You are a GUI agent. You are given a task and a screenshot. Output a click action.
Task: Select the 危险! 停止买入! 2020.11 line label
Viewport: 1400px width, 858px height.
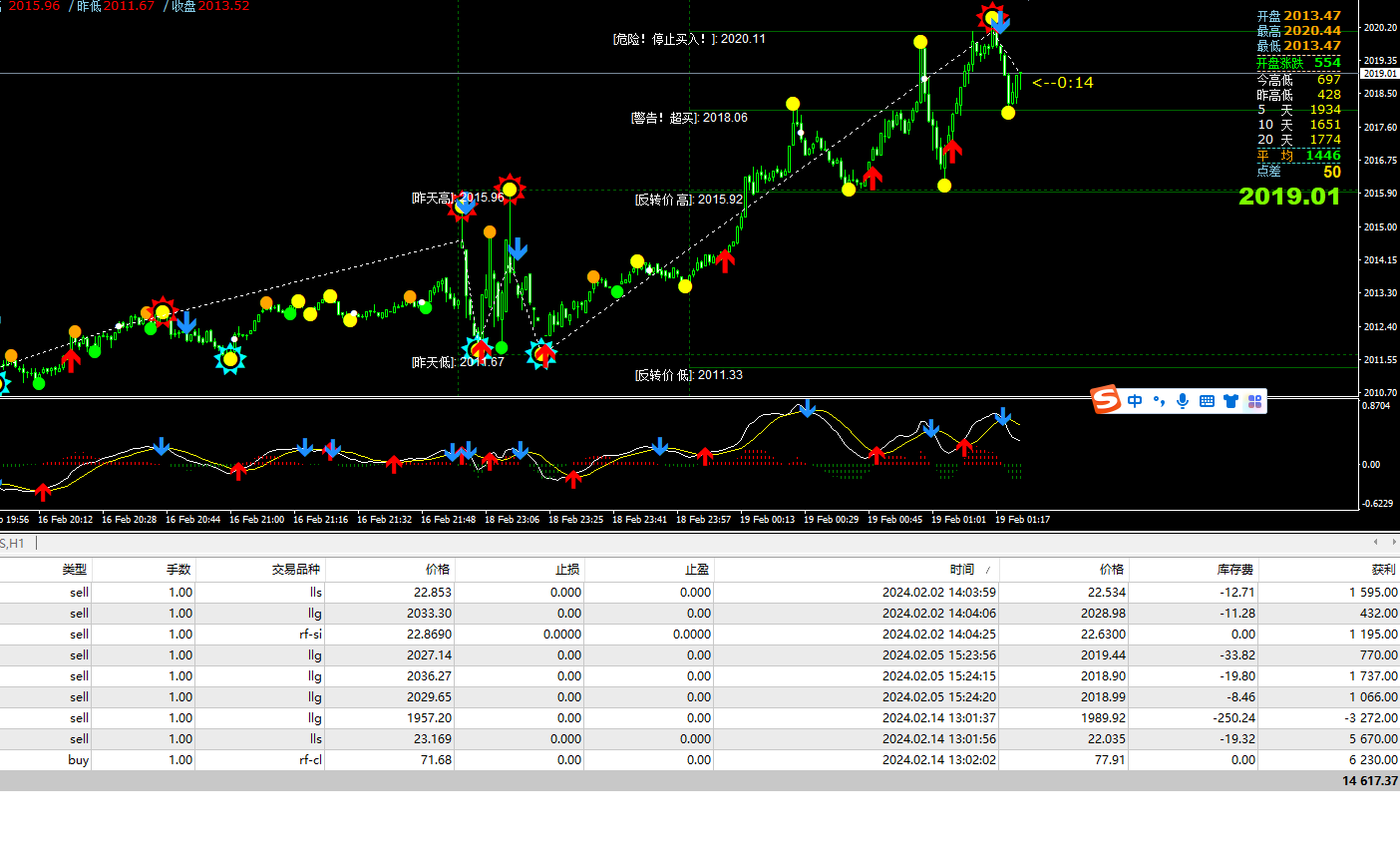[x=689, y=39]
